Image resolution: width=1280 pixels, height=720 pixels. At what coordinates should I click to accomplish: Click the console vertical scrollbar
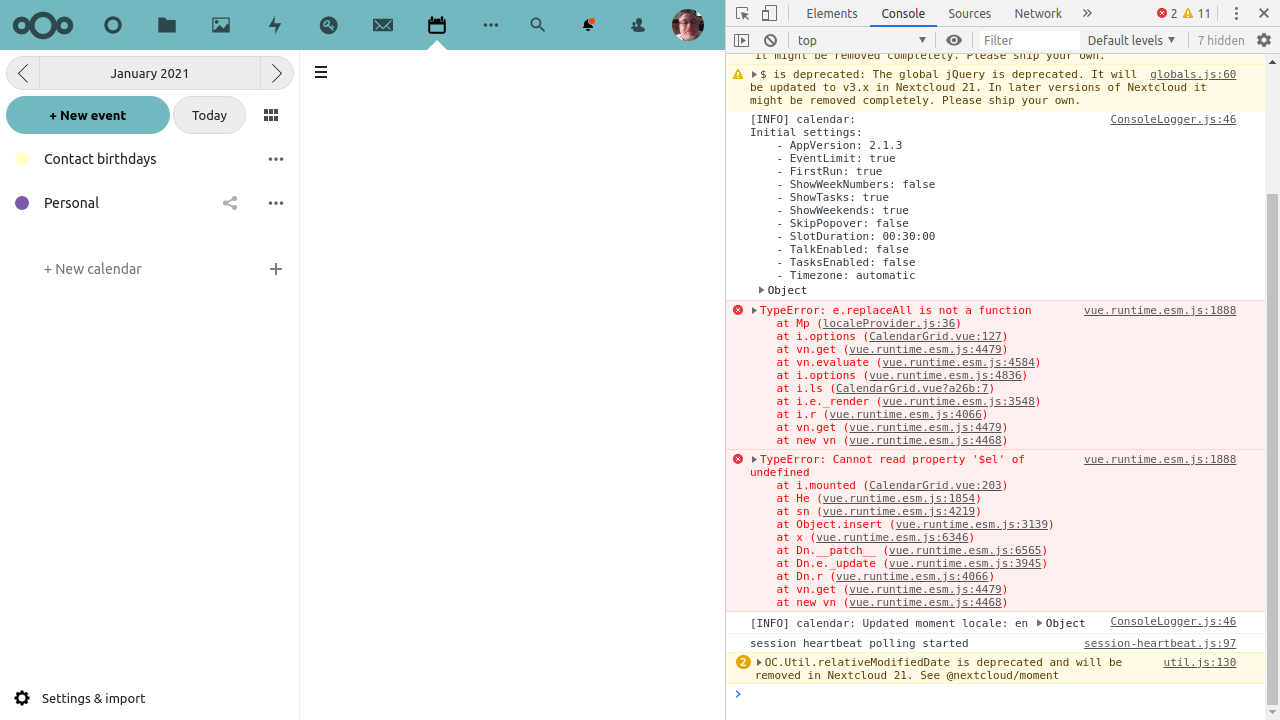tap(1272, 449)
